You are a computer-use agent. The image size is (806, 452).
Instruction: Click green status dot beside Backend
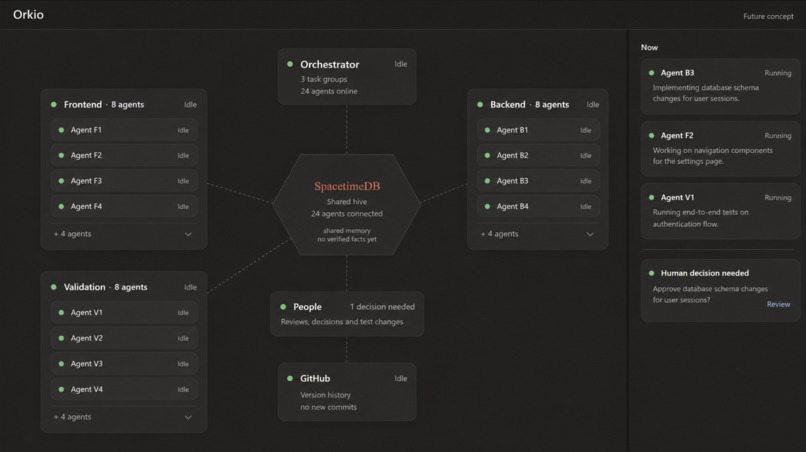[480, 104]
